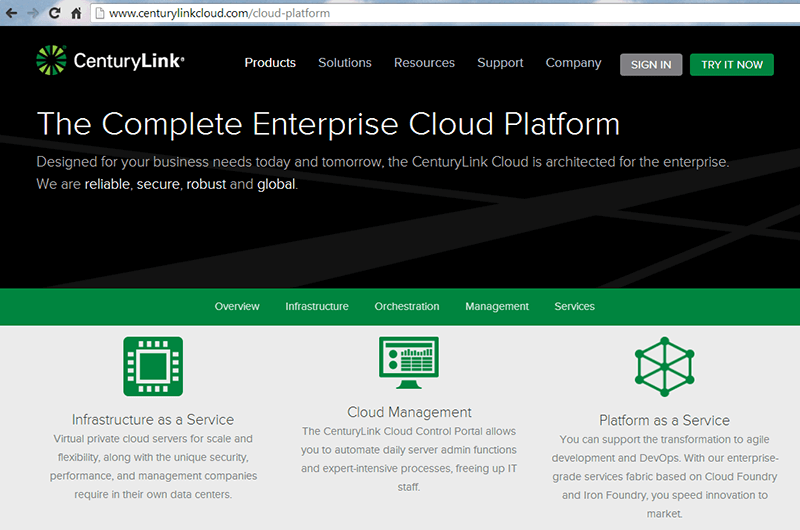800x530 pixels.
Task: Click the CenturyLink wordmark text
Action: tap(129, 61)
